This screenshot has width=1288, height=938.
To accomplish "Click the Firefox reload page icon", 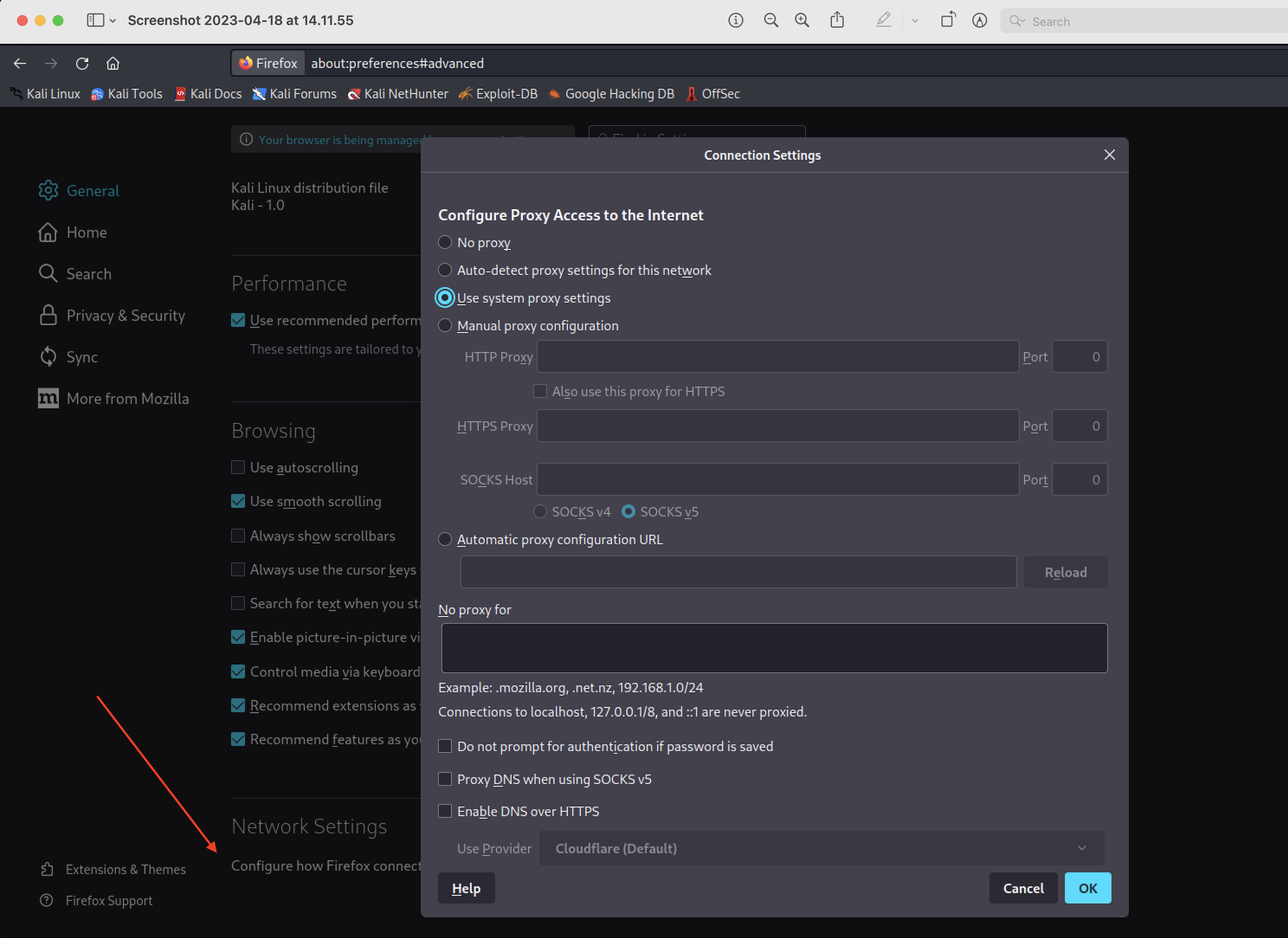I will coord(82,63).
